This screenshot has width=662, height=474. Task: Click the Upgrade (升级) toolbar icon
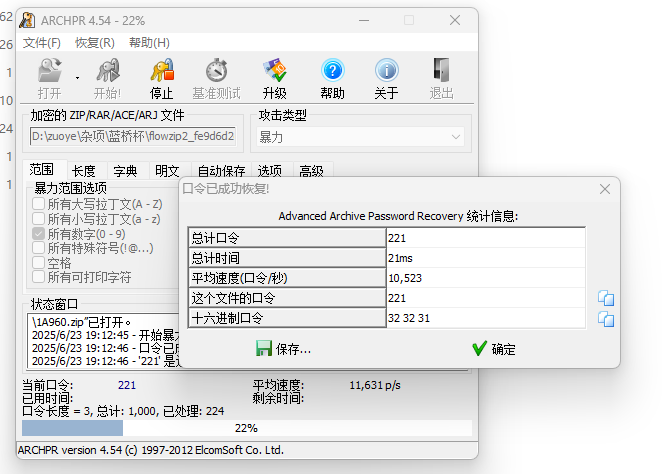[274, 70]
